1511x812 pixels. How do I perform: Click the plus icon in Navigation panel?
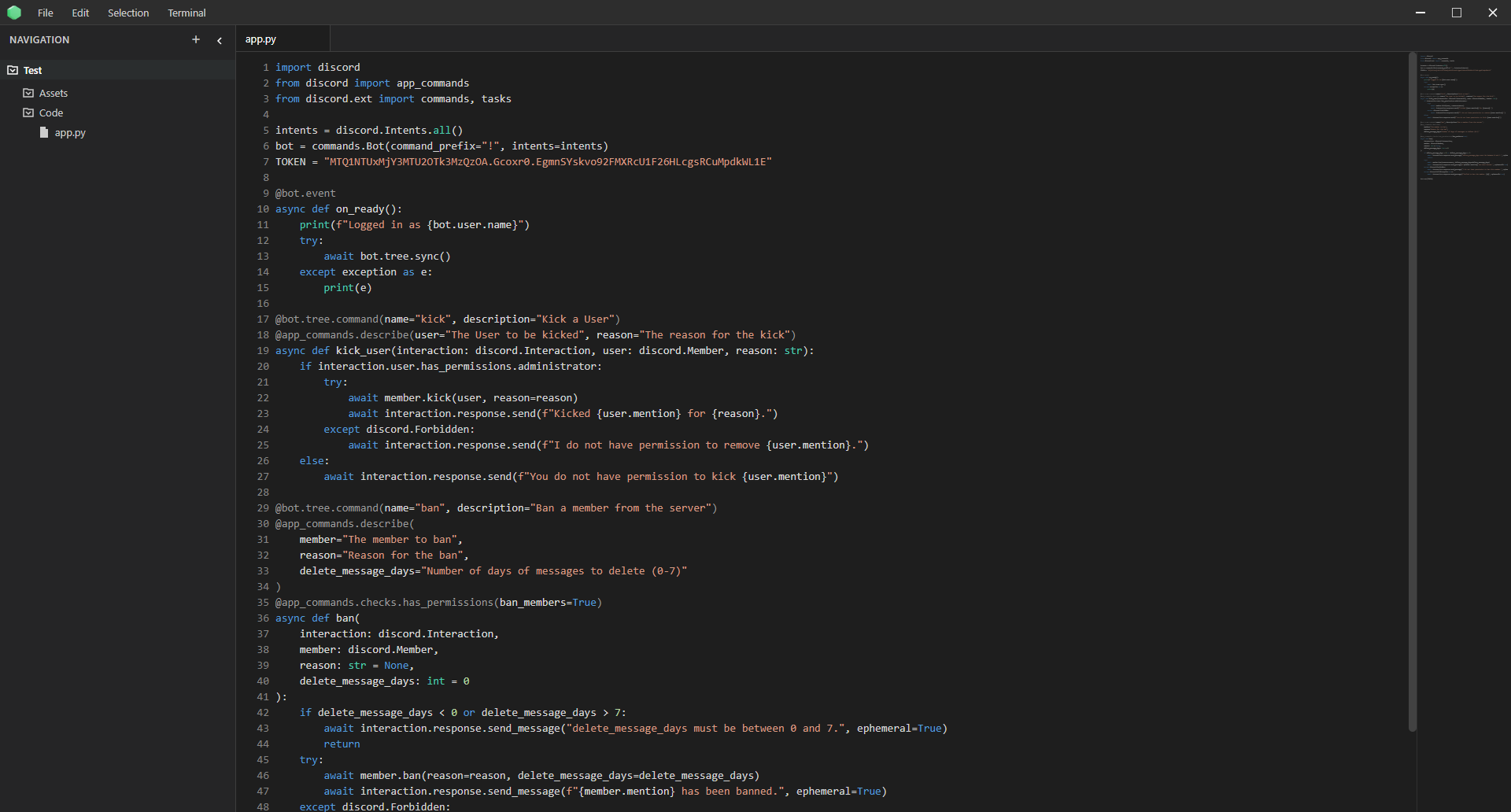pos(196,39)
